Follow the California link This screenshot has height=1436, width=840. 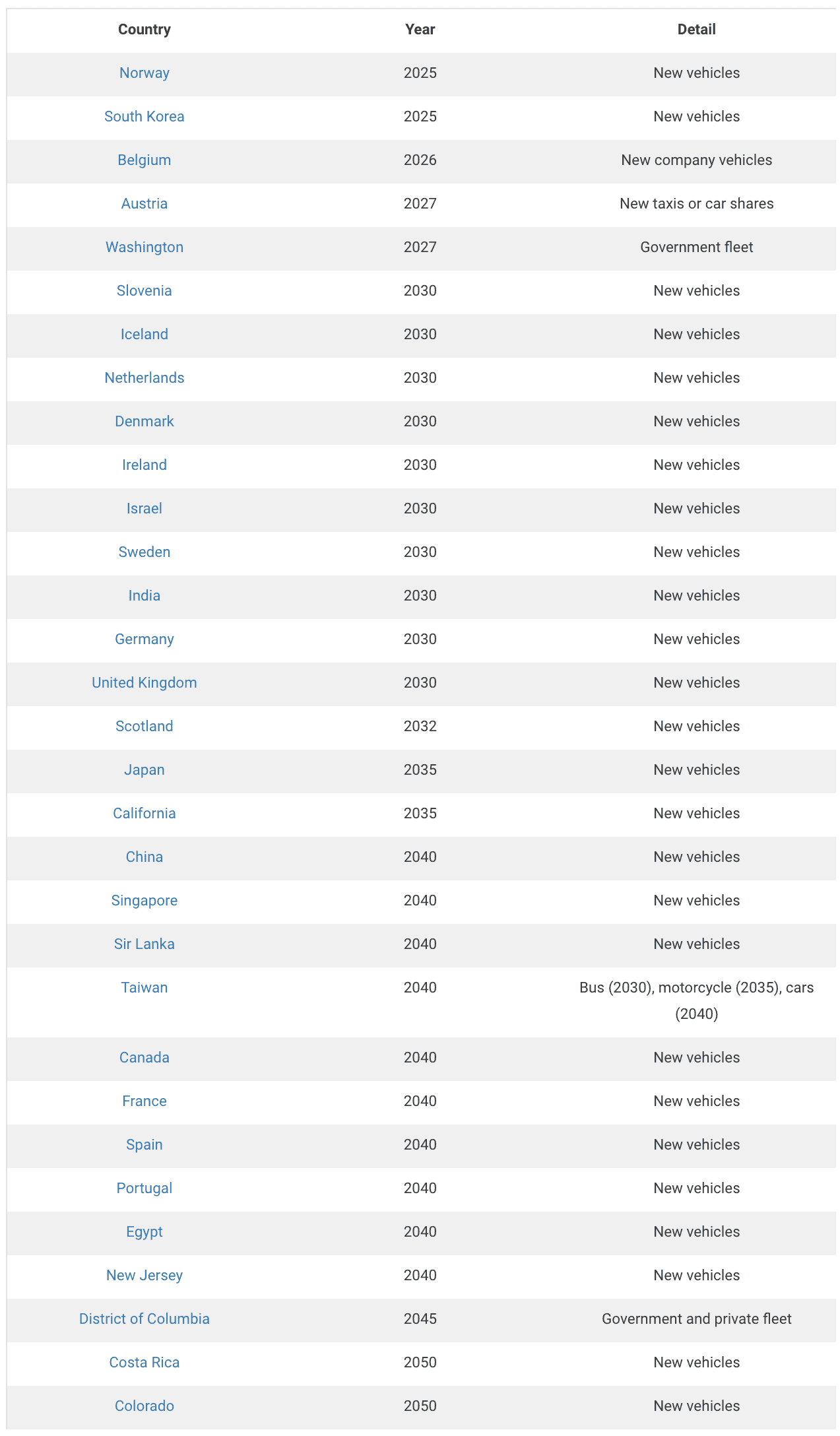(x=144, y=814)
